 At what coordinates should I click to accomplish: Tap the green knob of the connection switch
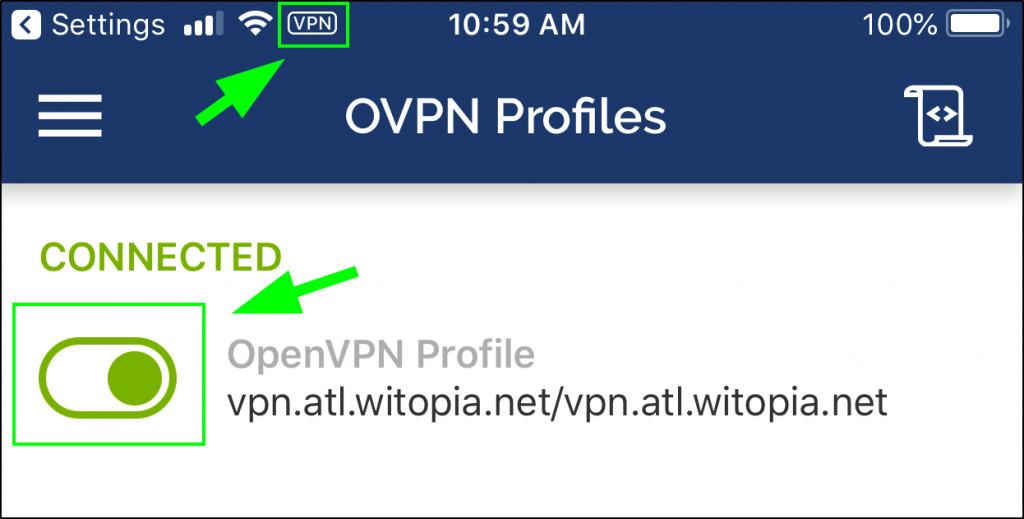pyautogui.click(x=135, y=378)
